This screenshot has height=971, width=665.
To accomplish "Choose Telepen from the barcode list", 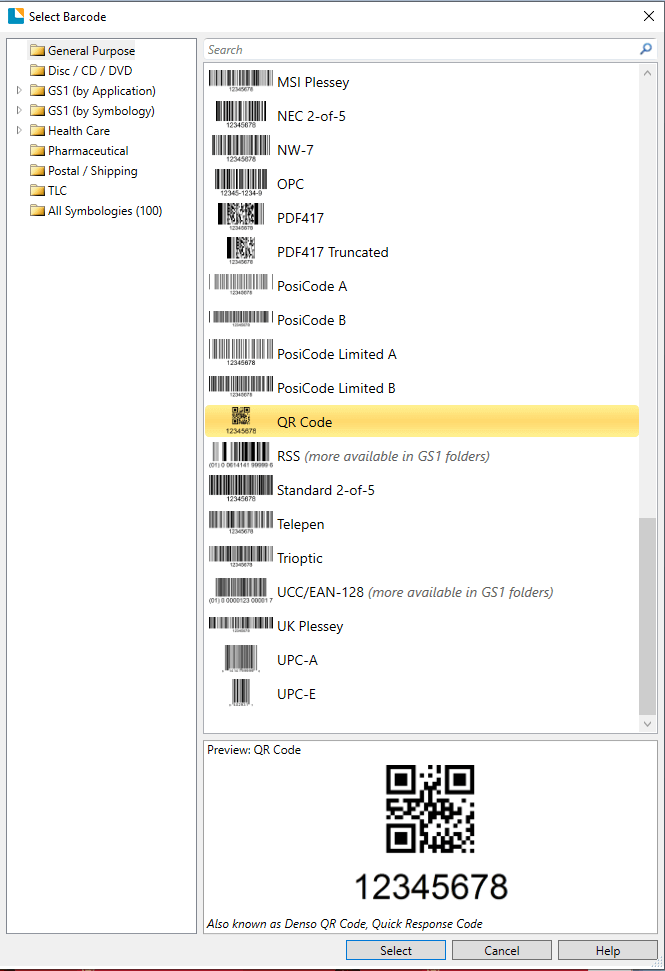I will (300, 524).
